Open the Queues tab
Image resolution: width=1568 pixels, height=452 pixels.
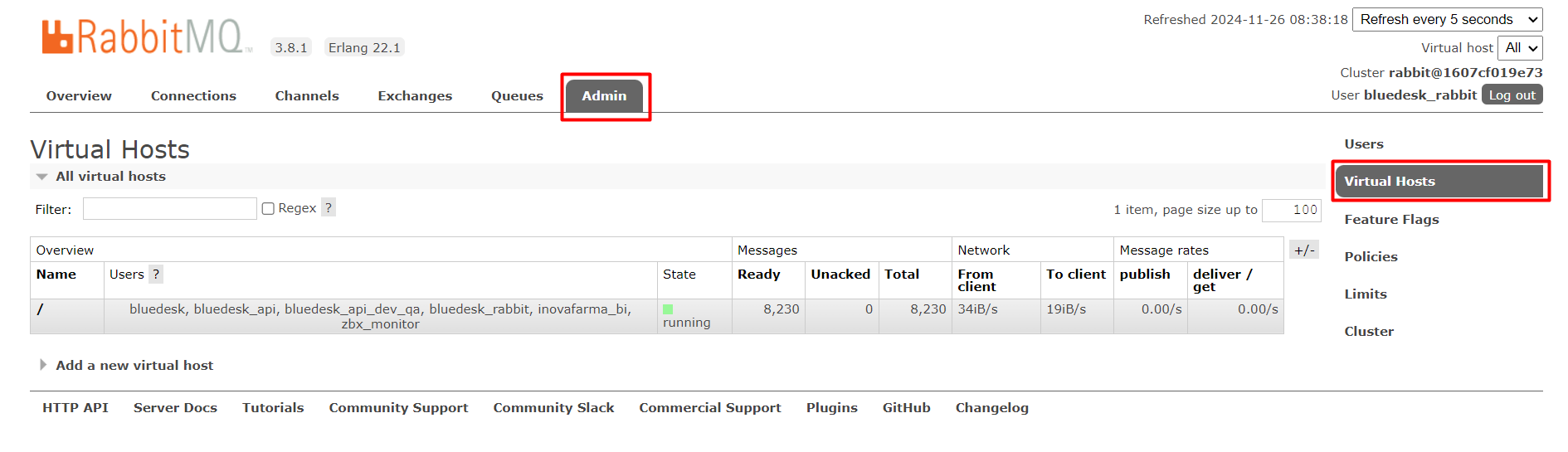point(517,95)
